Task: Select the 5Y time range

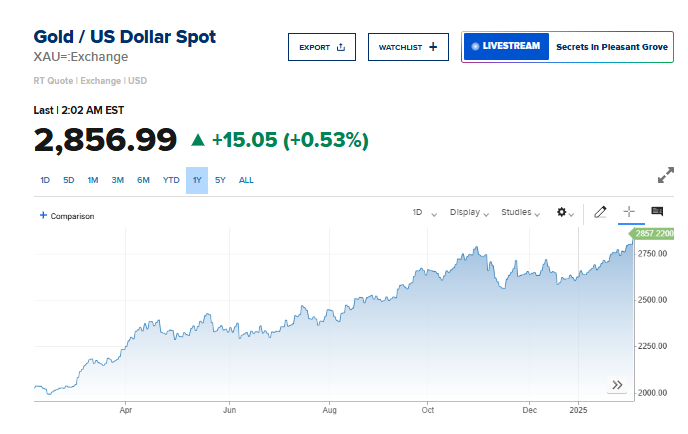Action: pos(220,180)
